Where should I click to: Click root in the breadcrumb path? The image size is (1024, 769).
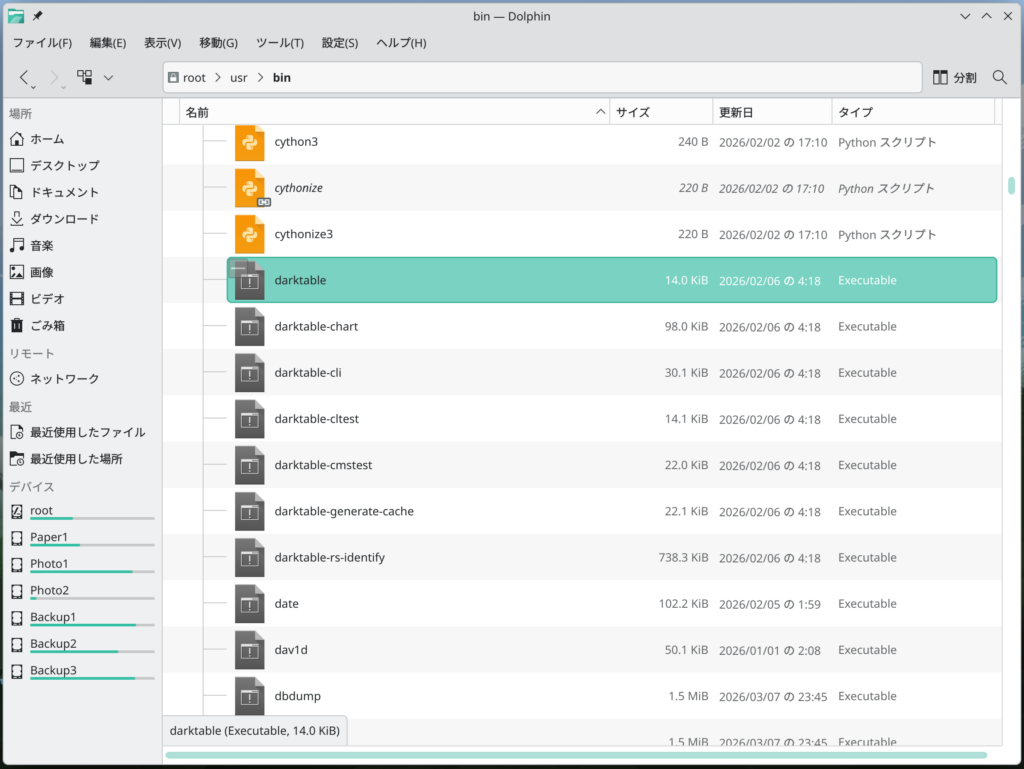coord(193,78)
